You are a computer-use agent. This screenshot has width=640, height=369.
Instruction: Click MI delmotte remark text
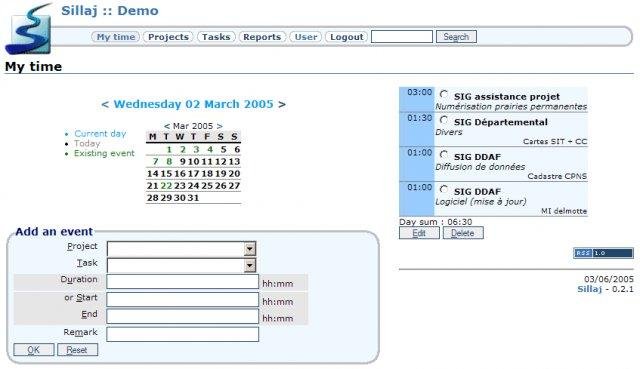coord(564,211)
